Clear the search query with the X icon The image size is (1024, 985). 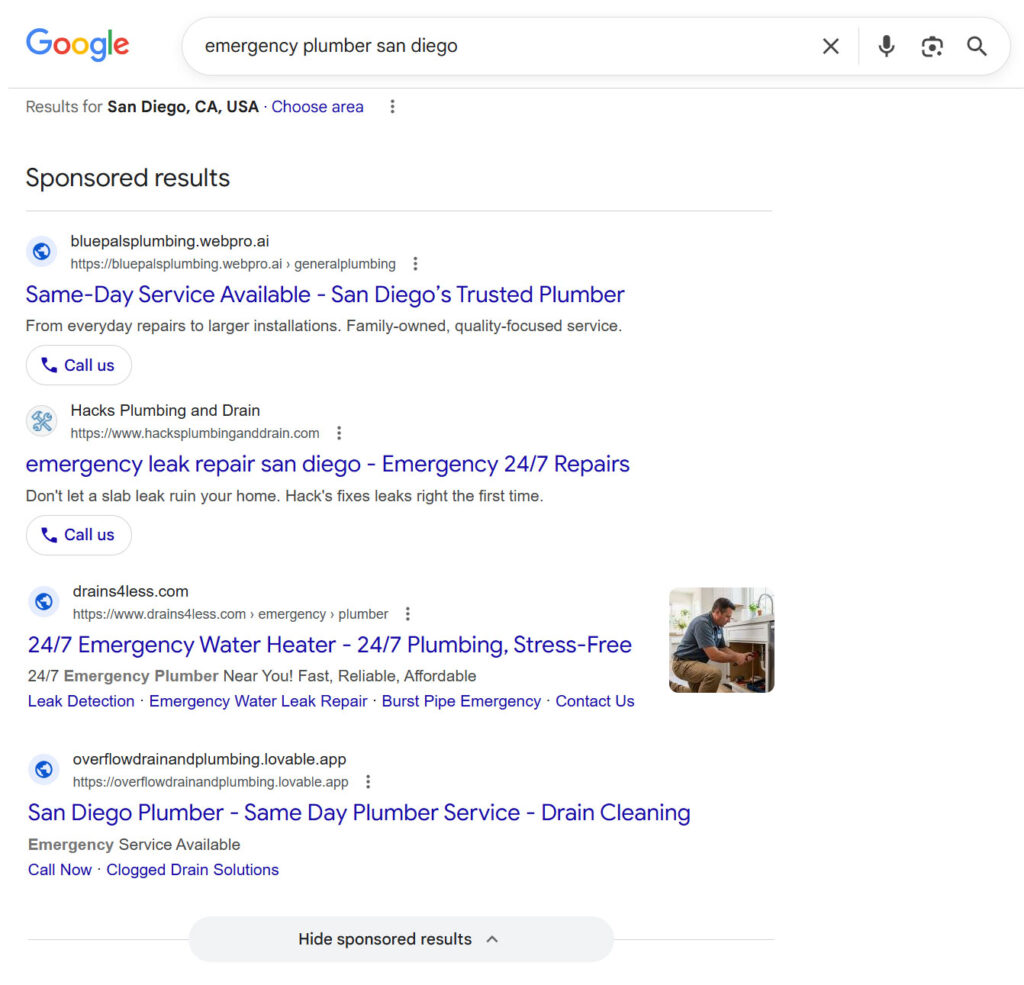[x=830, y=46]
